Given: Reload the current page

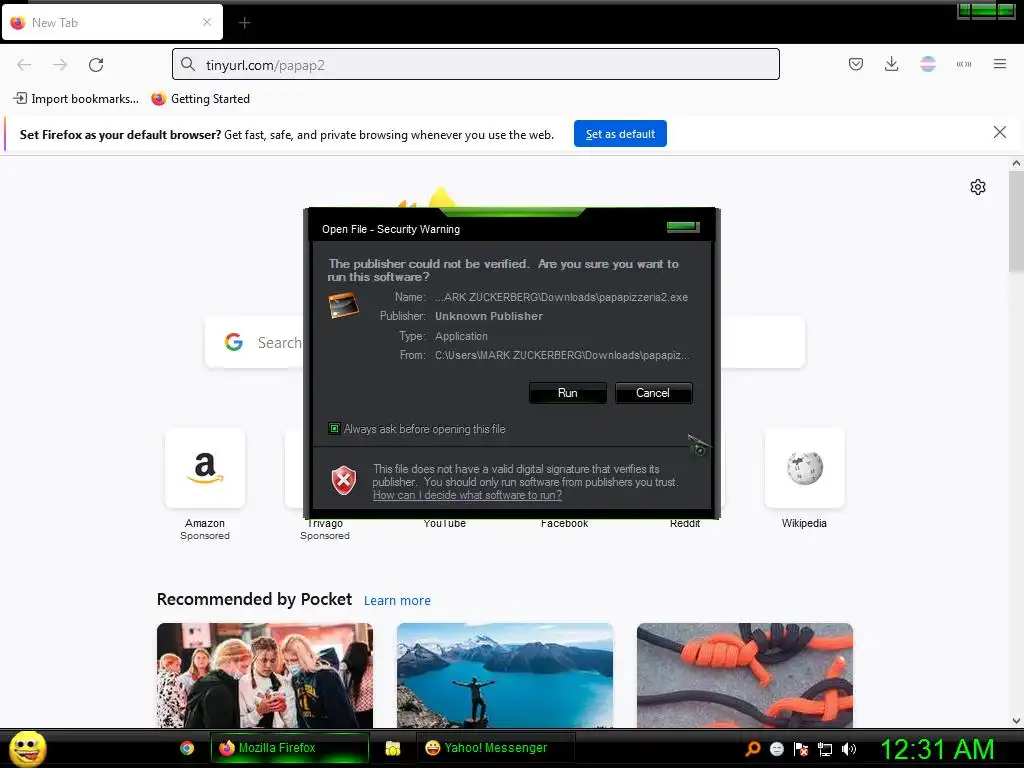Looking at the screenshot, I should click(x=96, y=65).
